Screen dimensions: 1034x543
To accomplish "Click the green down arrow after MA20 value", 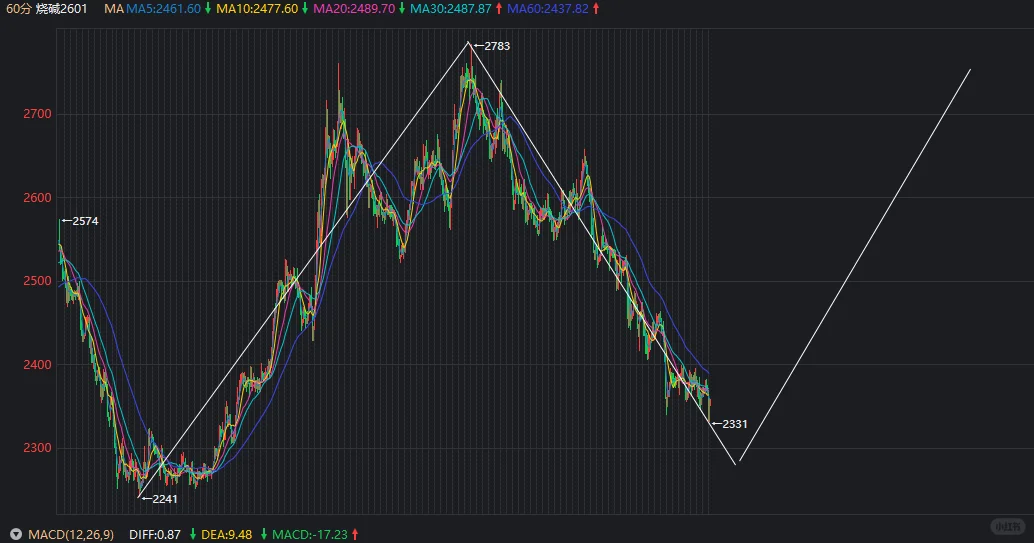I will pyautogui.click(x=402, y=9).
